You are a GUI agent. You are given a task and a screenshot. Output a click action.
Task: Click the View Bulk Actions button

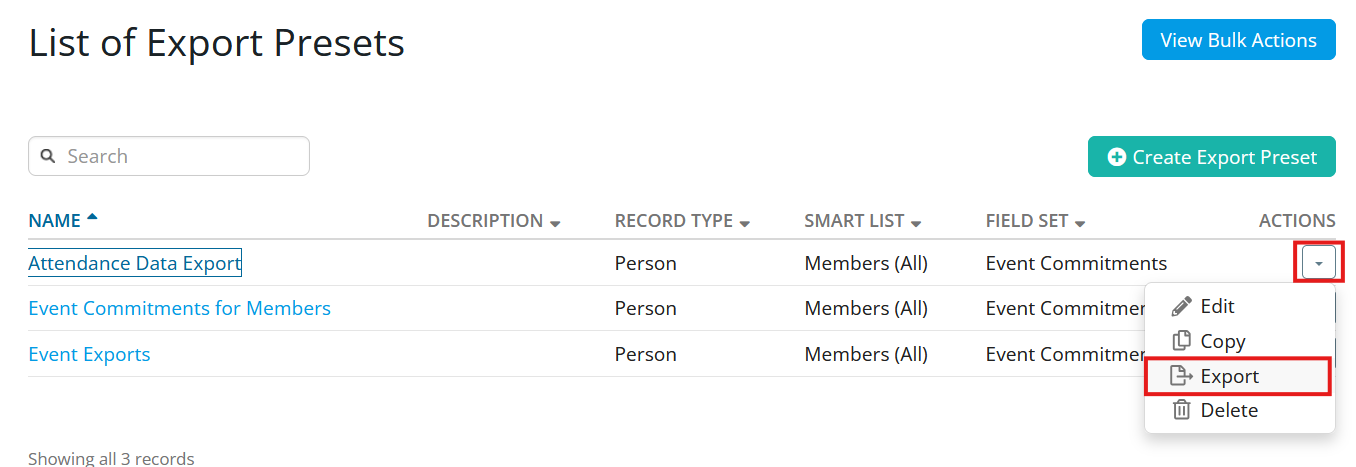pos(1238,40)
